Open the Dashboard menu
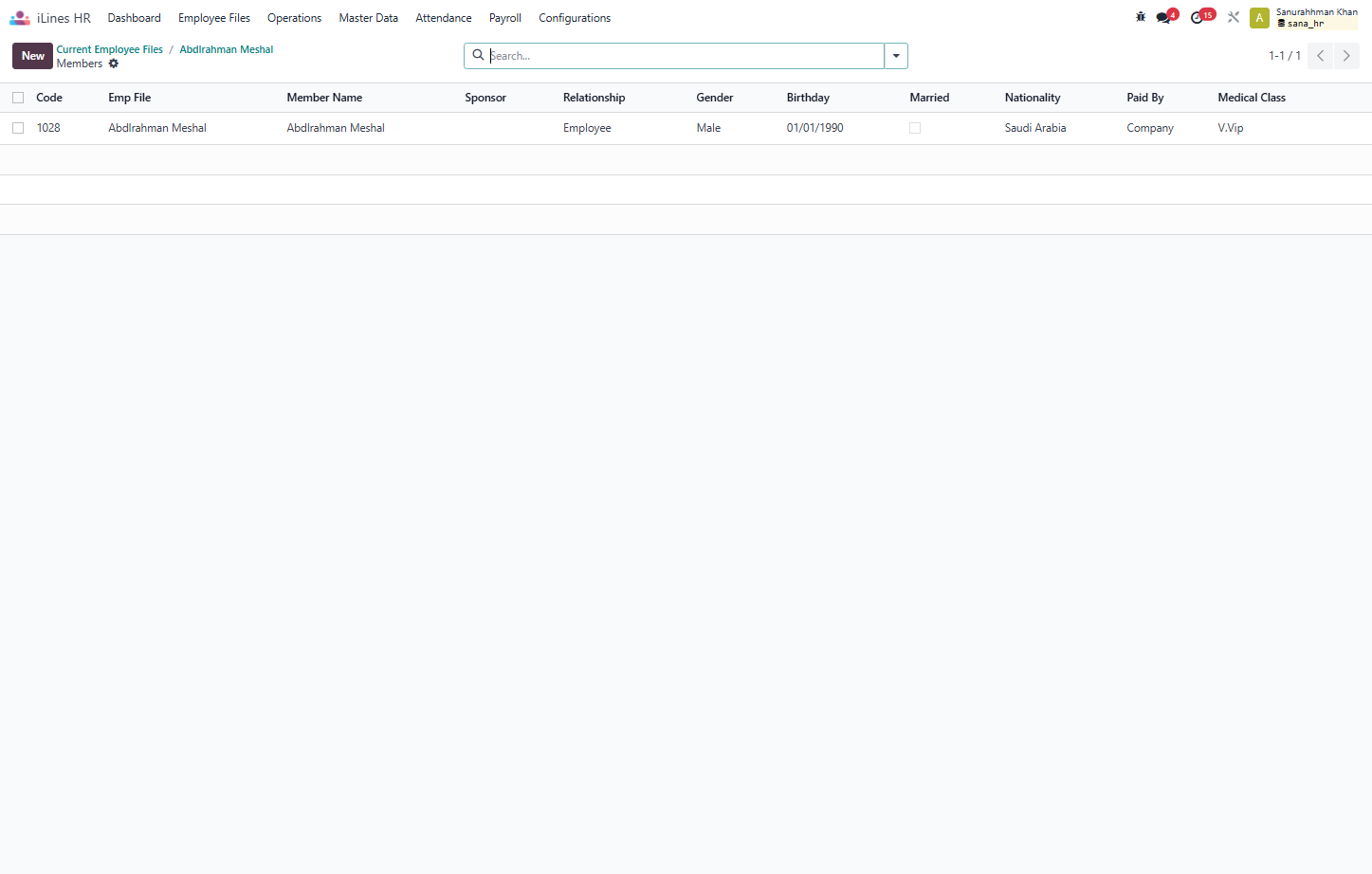Image resolution: width=1372 pixels, height=874 pixels. tap(135, 18)
